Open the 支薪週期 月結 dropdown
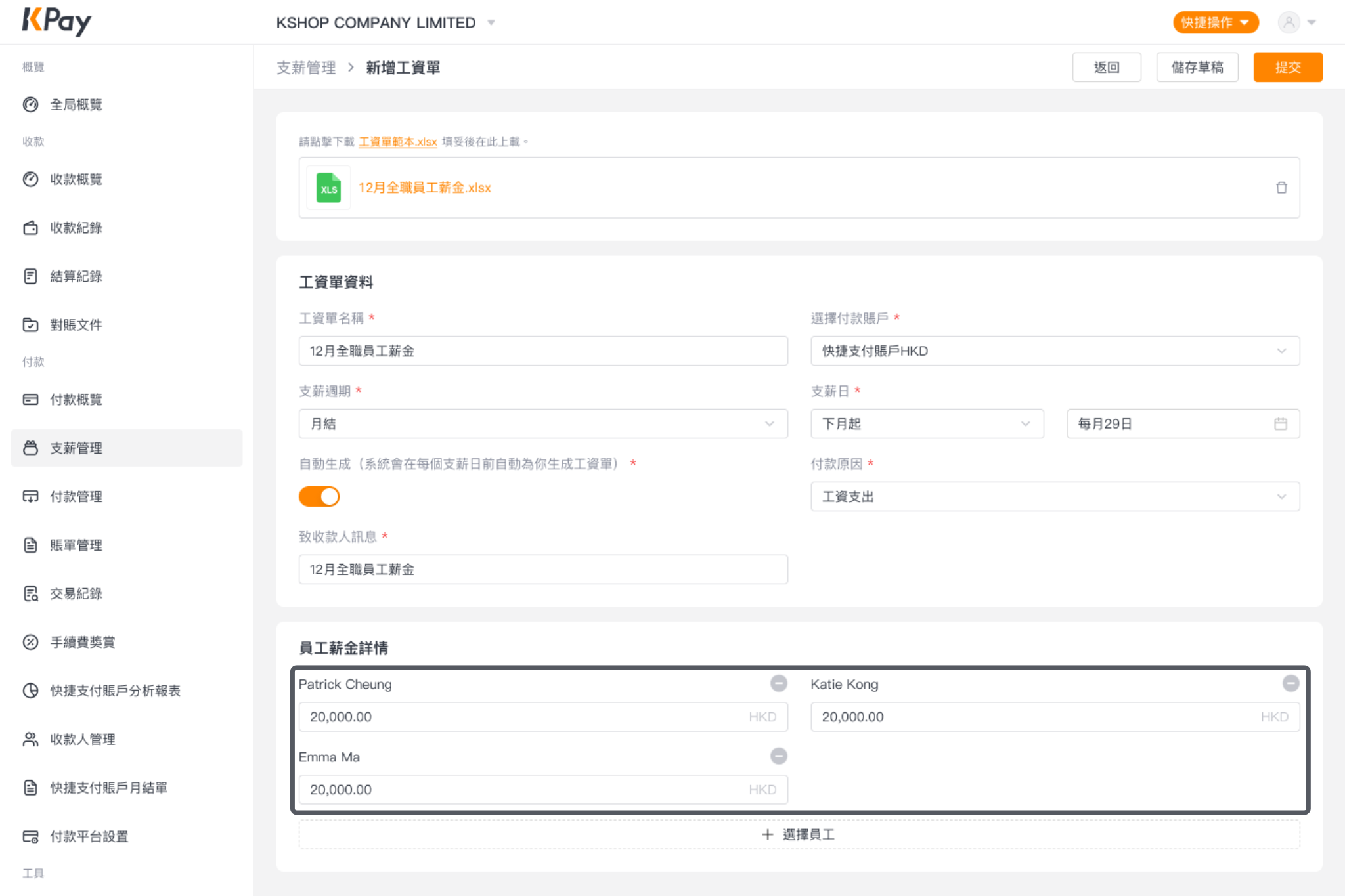1345x896 pixels. coord(543,424)
